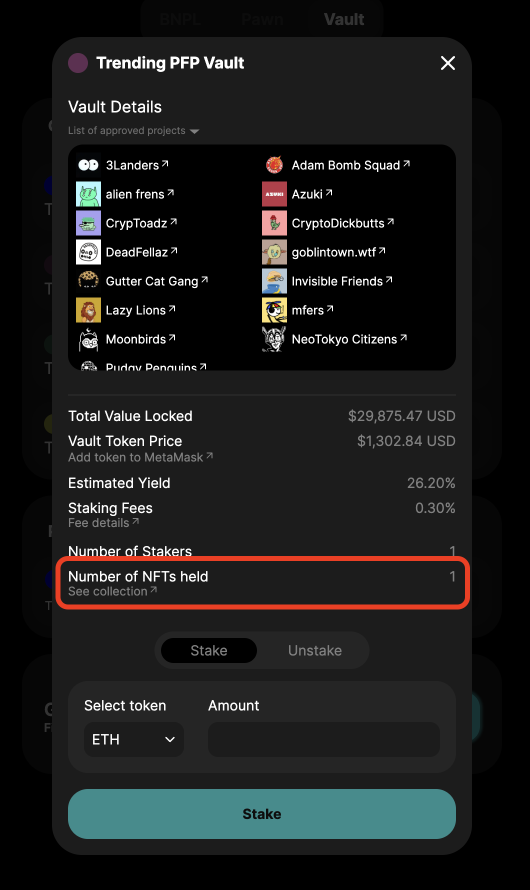The height and width of the screenshot is (890, 530).
Task: Click the 3Landers project icon
Action: [x=89, y=165]
